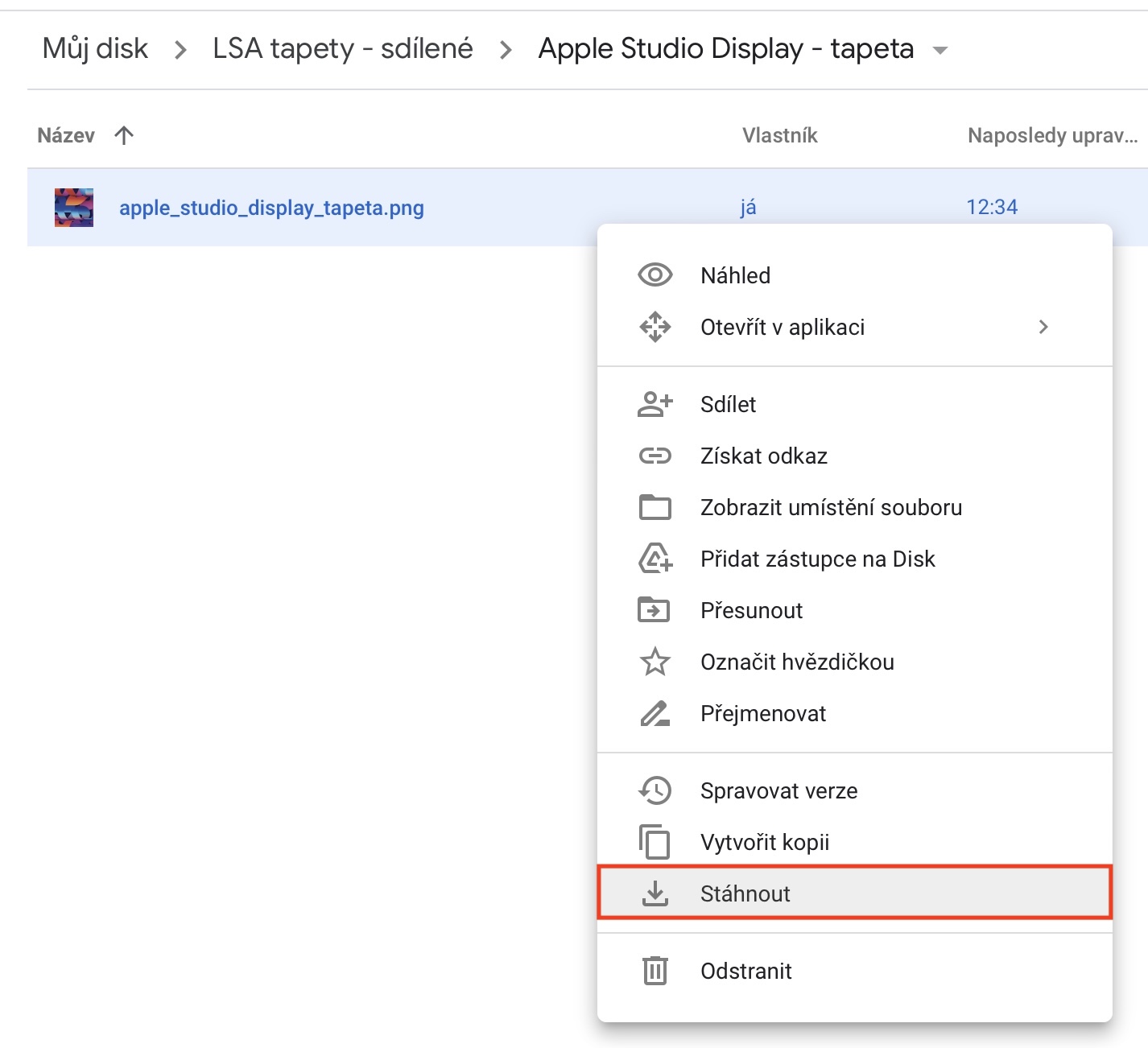
Task: Click the Drive shortcut icon for Přidat zástupce
Action: tap(655, 559)
